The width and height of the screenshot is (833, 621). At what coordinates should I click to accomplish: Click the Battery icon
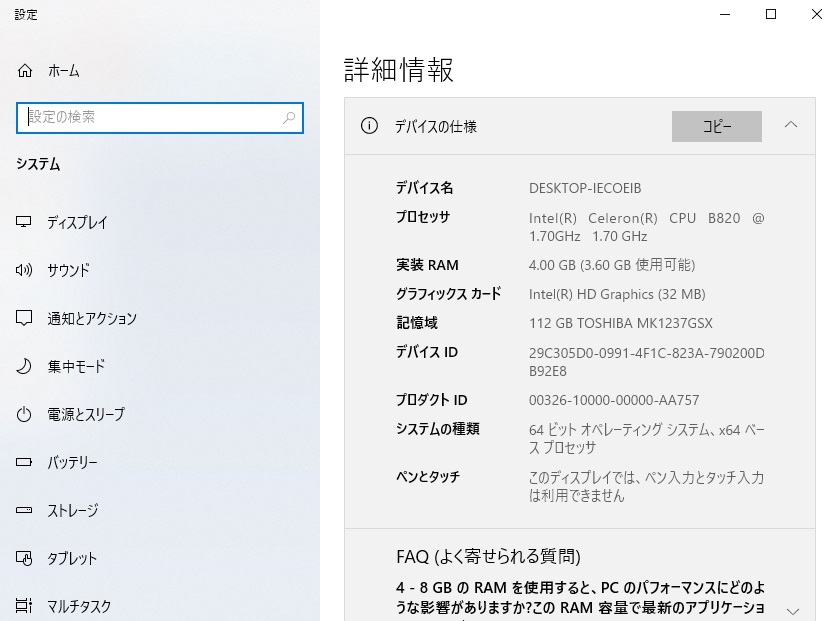(24, 462)
